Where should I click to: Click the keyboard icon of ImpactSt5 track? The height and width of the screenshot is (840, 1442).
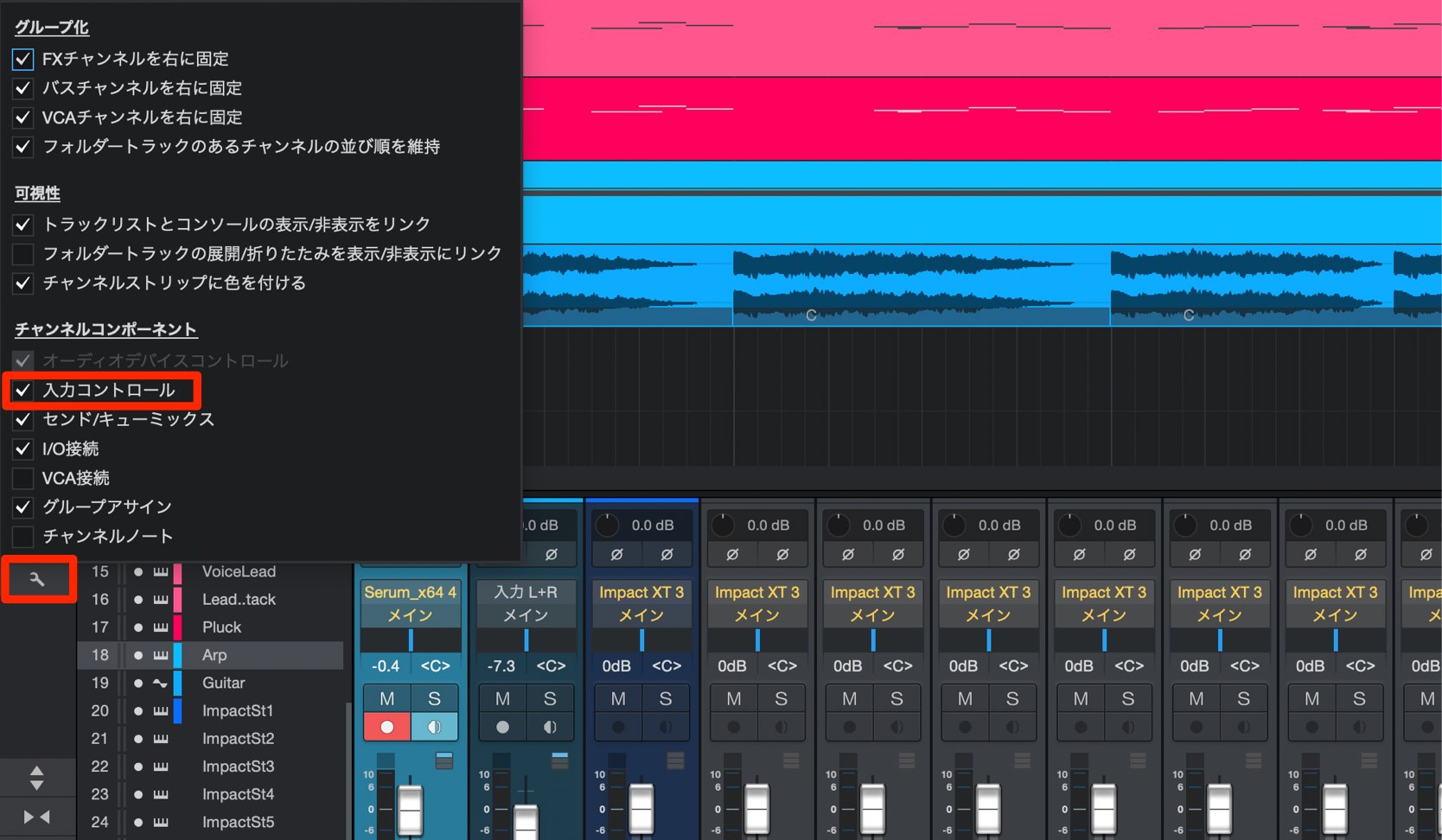161,822
